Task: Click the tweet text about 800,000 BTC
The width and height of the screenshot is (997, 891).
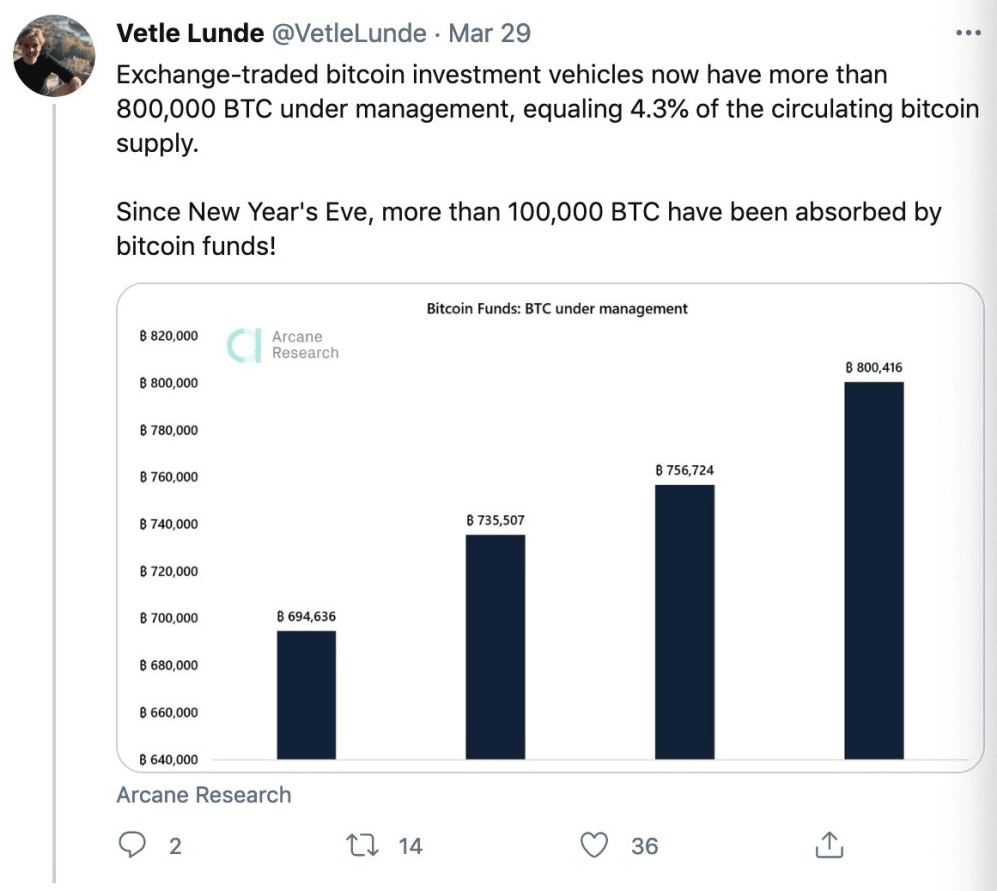Action: pyautogui.click(x=547, y=107)
